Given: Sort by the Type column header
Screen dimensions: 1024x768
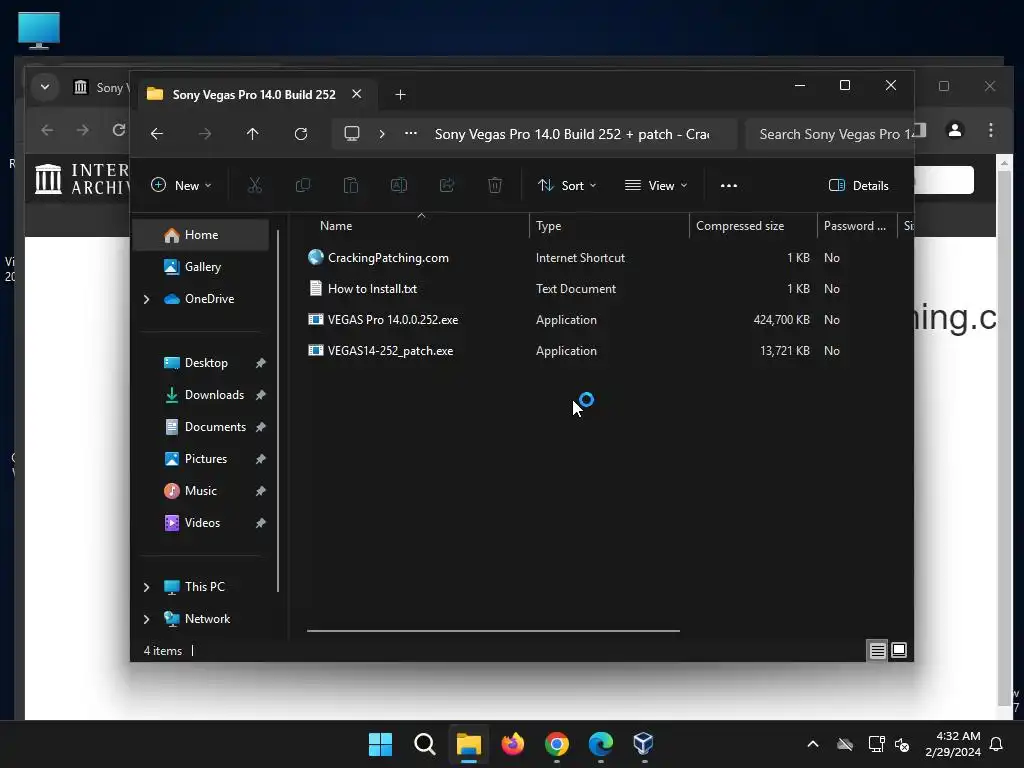Looking at the screenshot, I should coord(609,226).
